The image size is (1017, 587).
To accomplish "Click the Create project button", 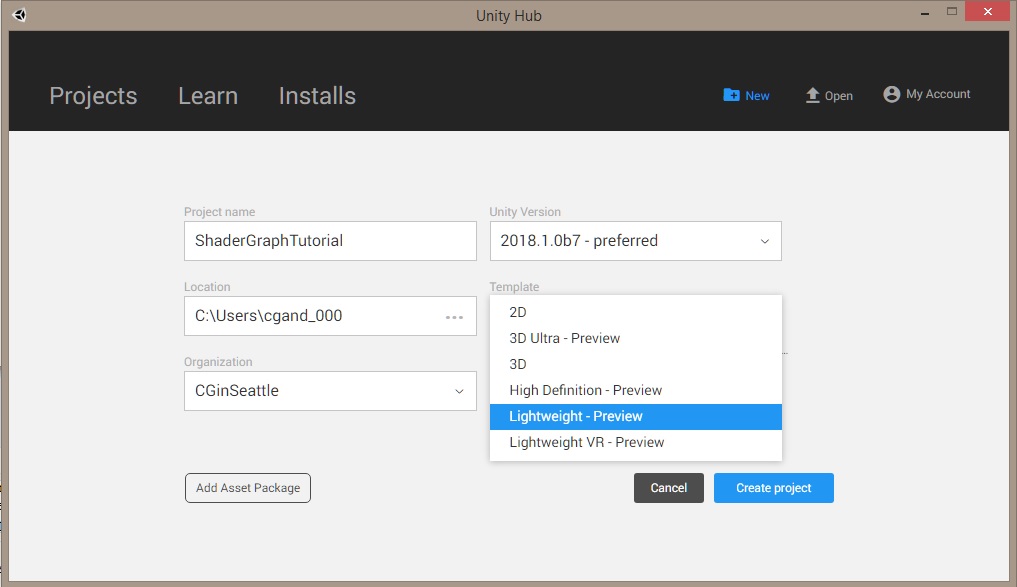I will click(773, 488).
